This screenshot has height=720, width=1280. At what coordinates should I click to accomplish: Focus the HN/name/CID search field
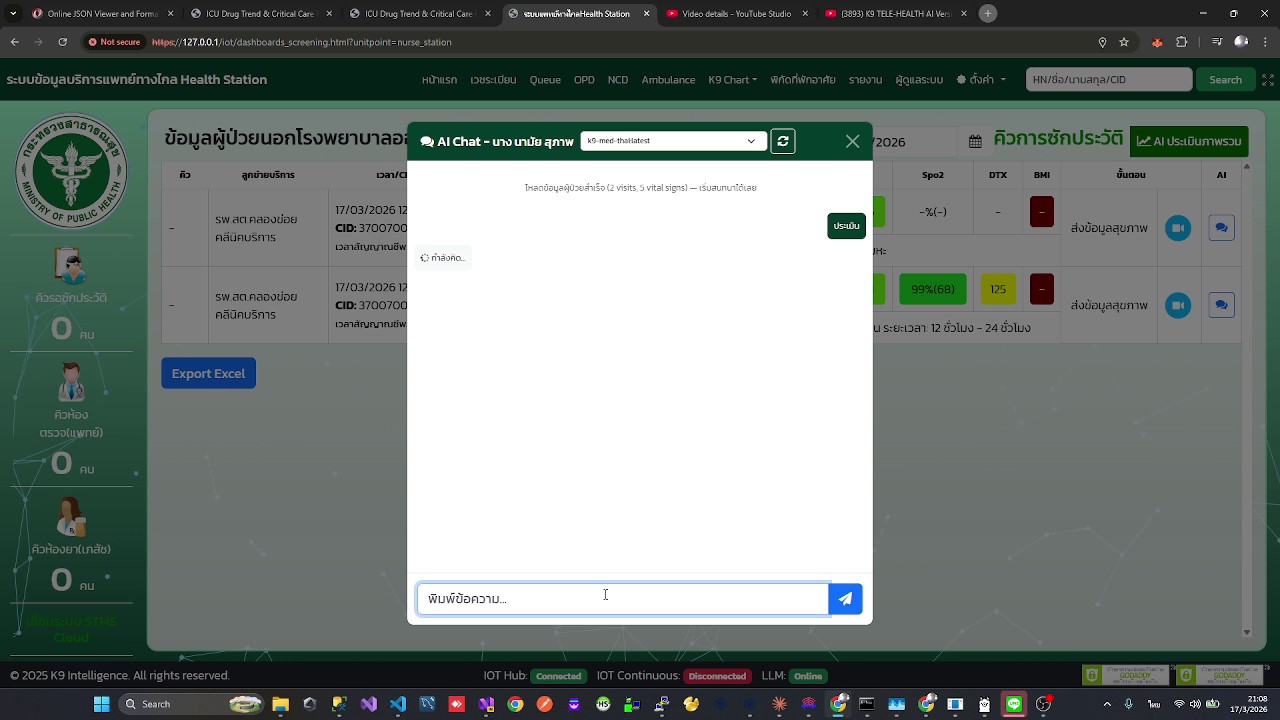tap(1109, 80)
